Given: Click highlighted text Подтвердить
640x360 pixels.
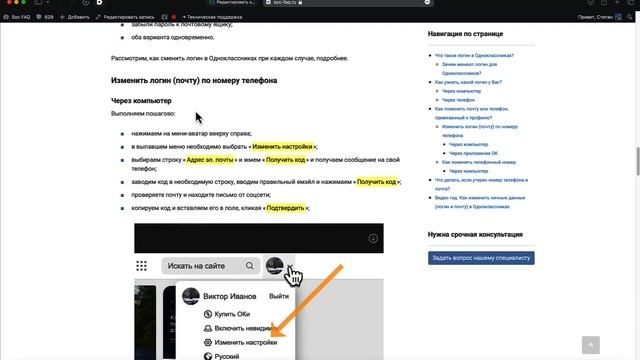Looking at the screenshot, I should [x=285, y=208].
